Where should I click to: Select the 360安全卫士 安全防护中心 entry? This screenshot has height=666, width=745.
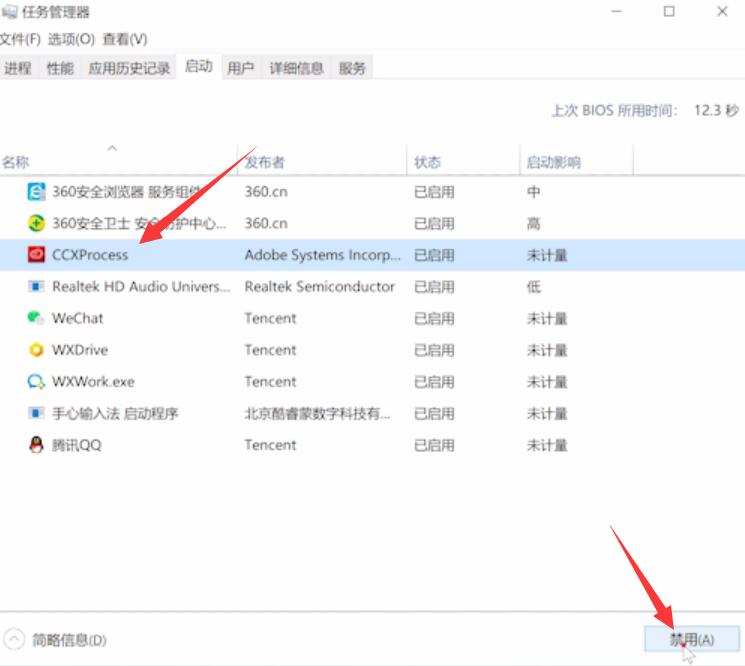click(x=139, y=223)
